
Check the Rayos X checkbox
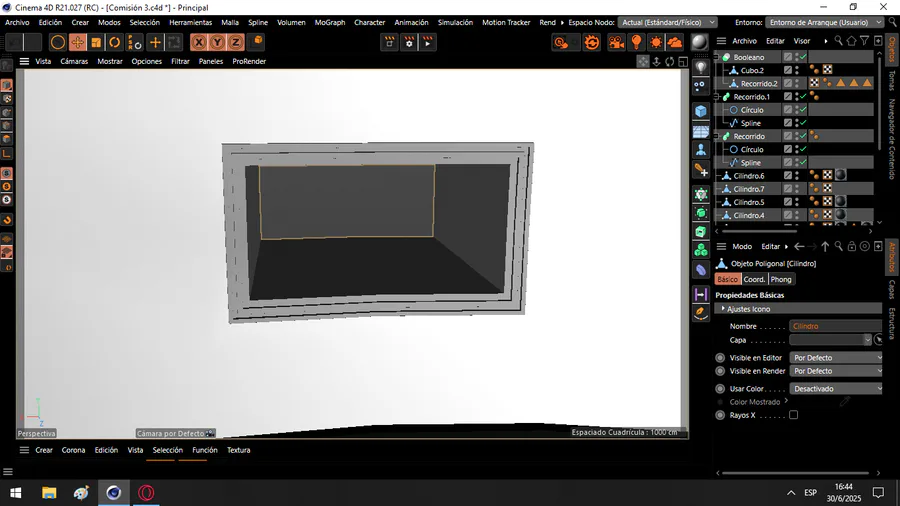tap(793, 415)
